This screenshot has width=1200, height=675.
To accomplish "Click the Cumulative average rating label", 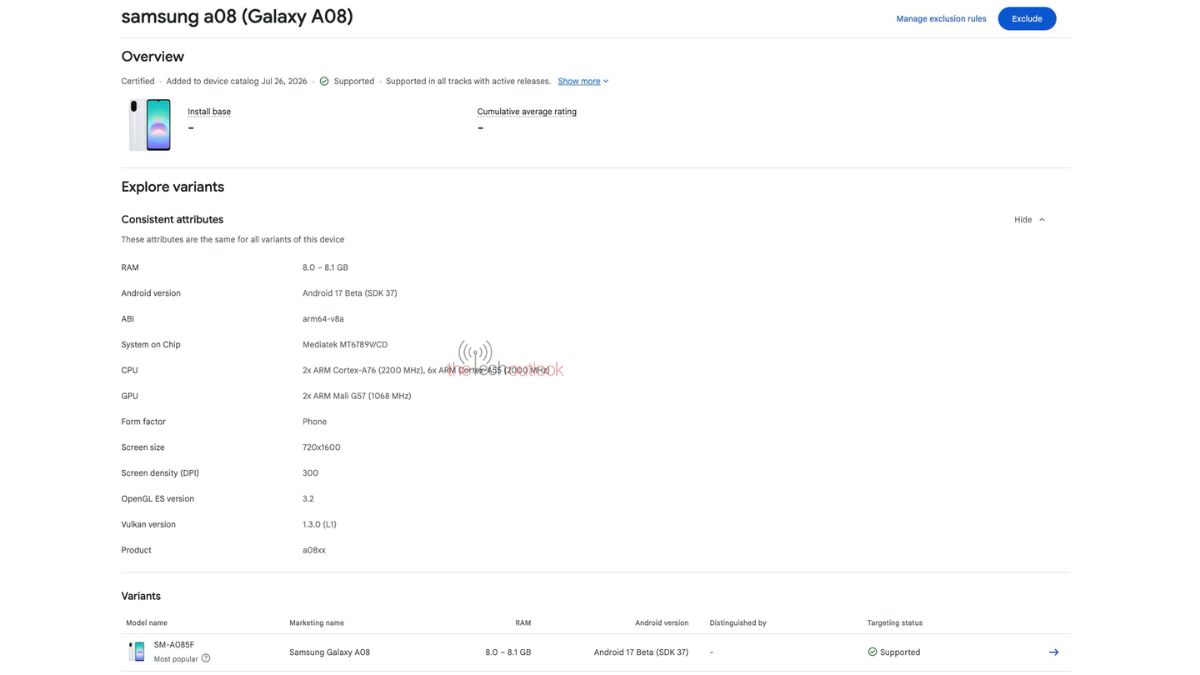I will [527, 112].
